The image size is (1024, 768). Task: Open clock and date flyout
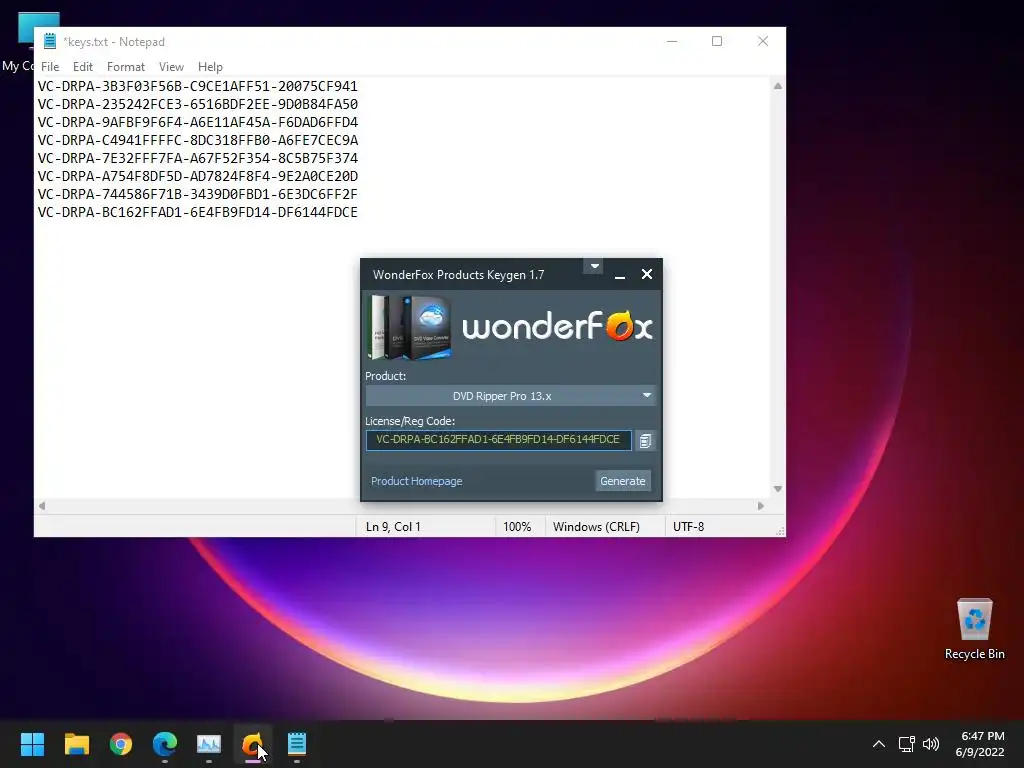[x=980, y=744]
